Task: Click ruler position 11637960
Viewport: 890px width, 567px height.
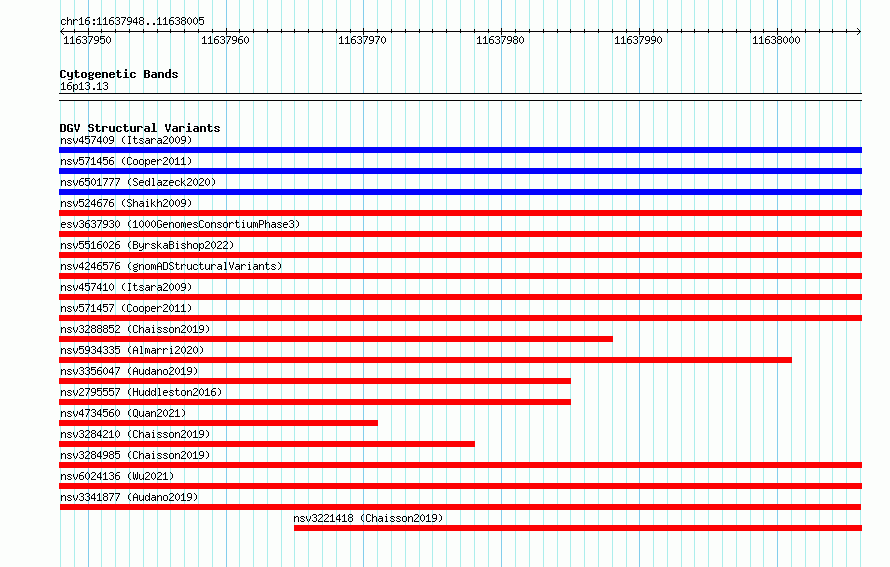Action: coord(225,40)
